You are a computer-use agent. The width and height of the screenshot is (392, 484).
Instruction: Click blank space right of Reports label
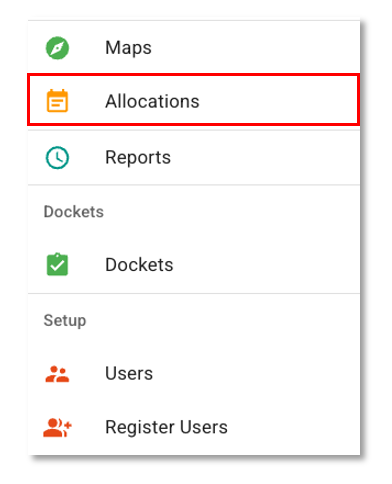click(x=265, y=157)
